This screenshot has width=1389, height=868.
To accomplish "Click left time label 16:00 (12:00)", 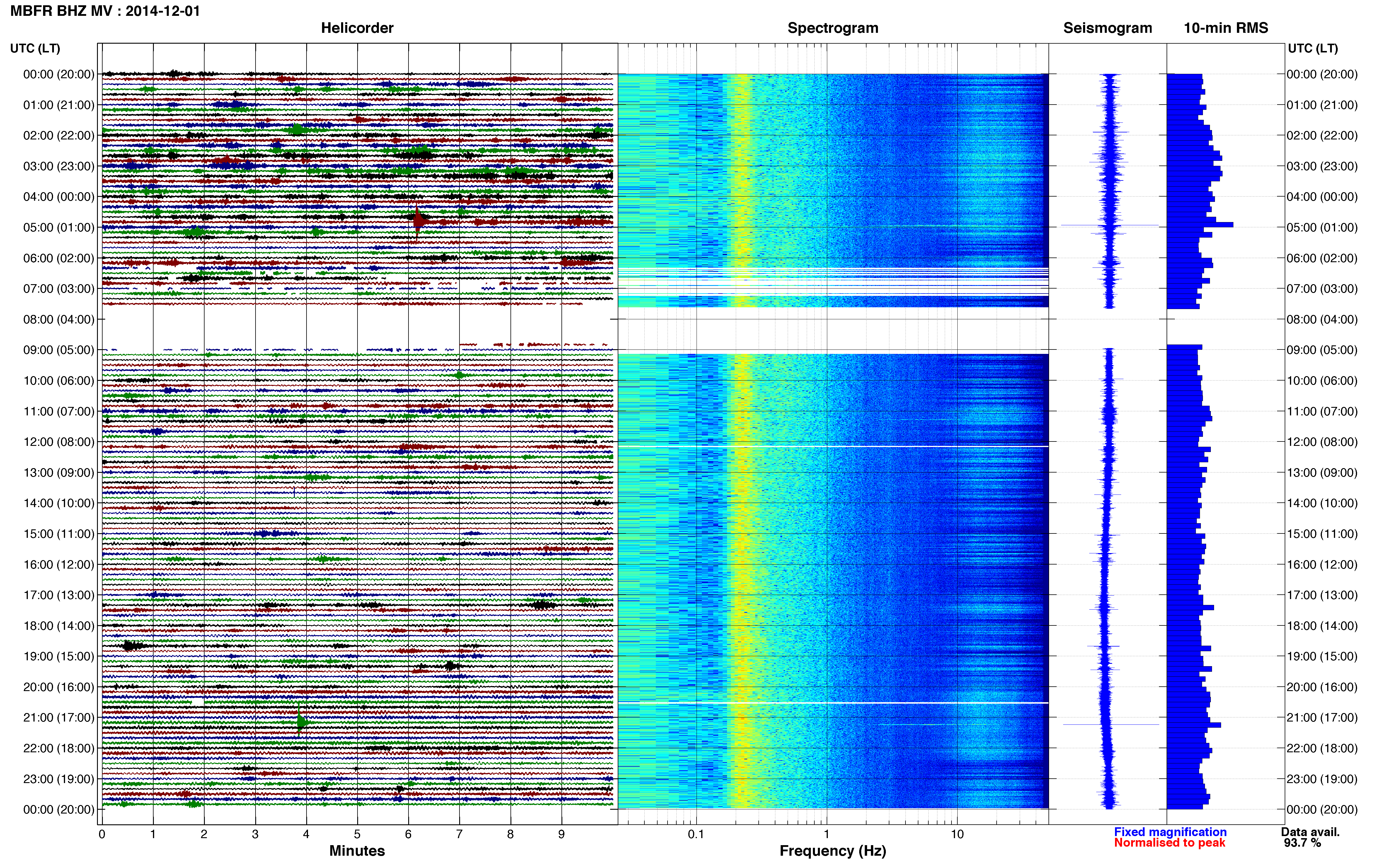I will point(59,564).
